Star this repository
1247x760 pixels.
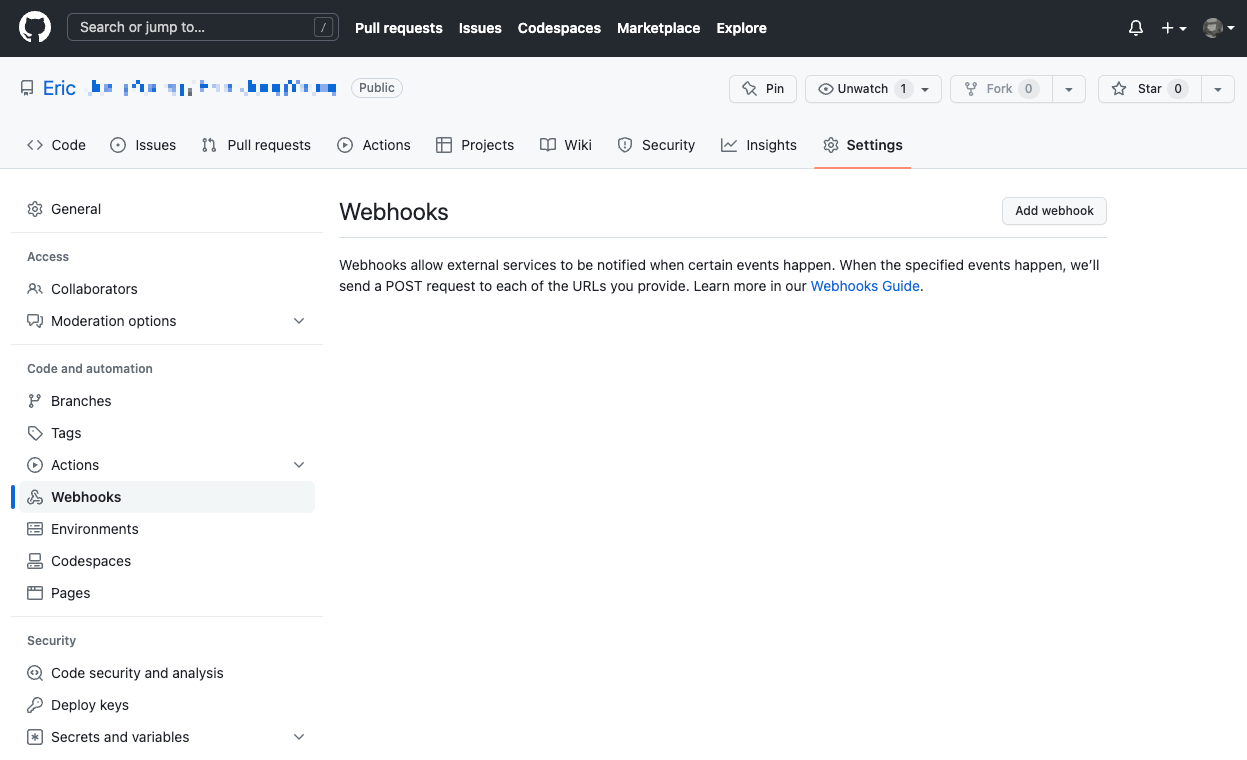pos(1149,89)
